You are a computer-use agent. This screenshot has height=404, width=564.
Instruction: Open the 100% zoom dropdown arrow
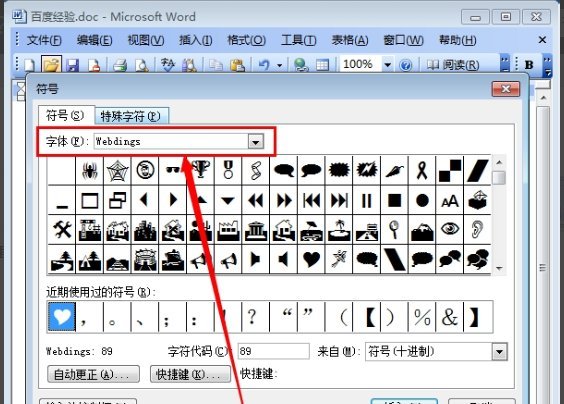click(387, 65)
